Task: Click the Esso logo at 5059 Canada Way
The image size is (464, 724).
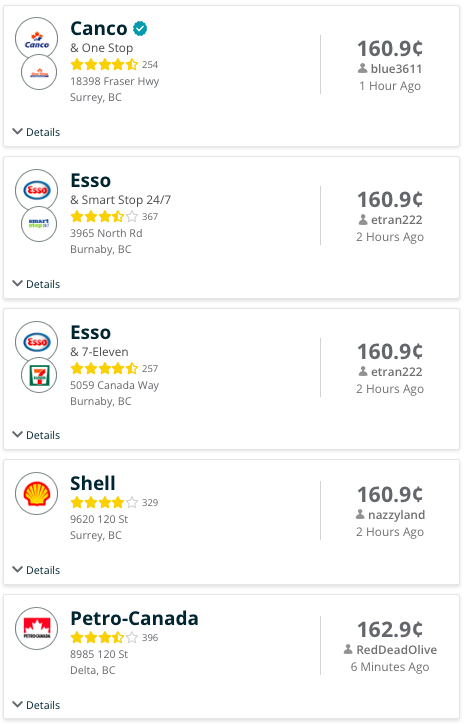Action: point(36,342)
